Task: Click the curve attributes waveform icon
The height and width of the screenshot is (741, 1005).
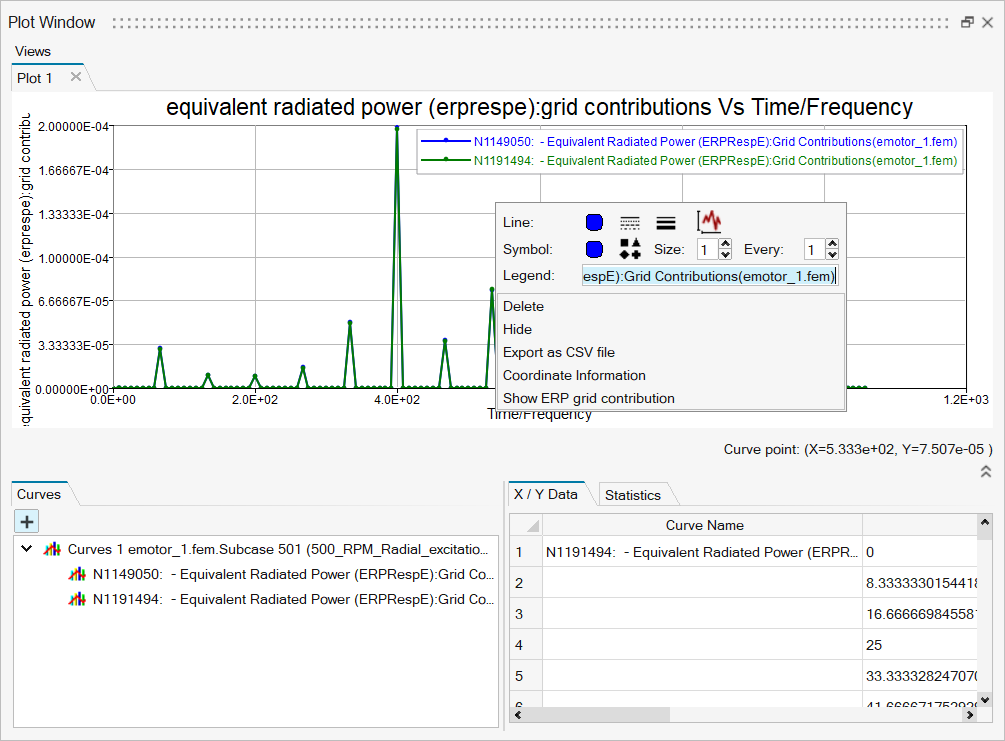Action: (709, 222)
